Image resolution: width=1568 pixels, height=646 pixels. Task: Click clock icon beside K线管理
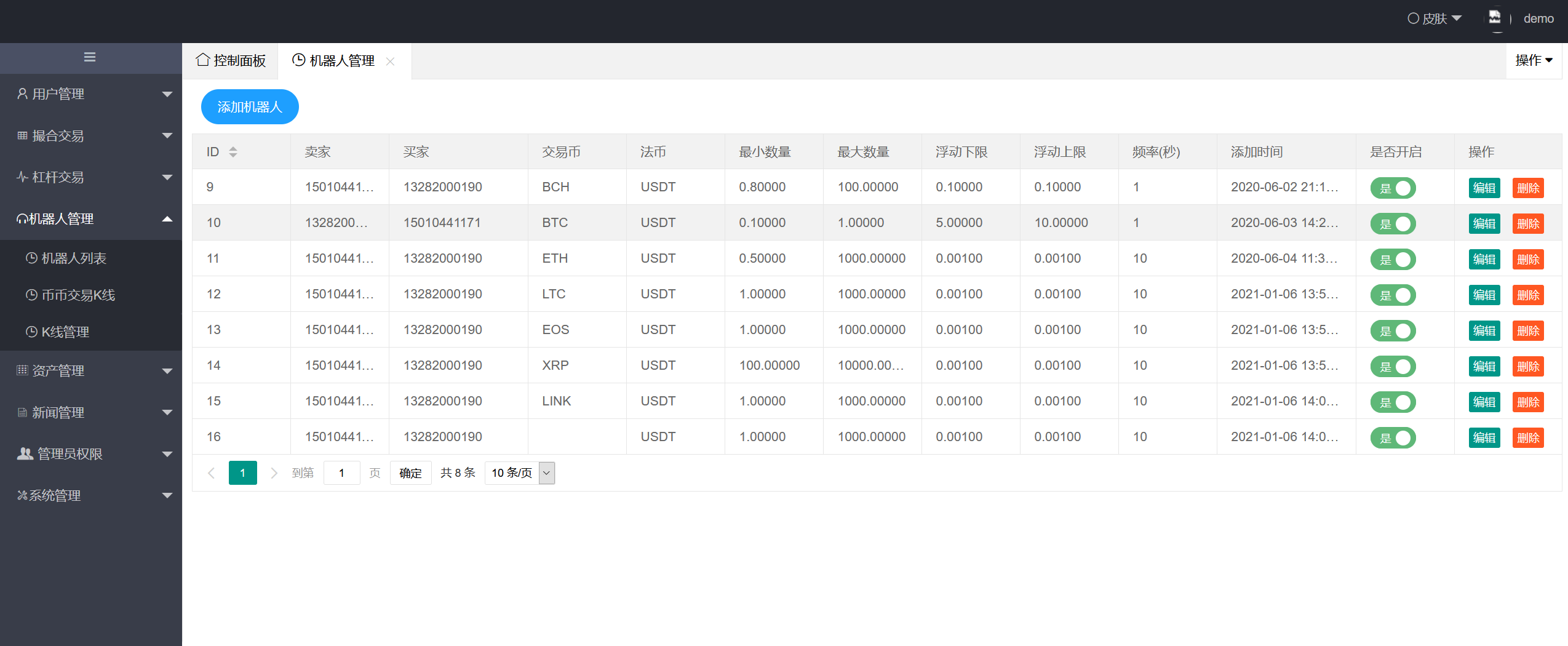pos(31,332)
